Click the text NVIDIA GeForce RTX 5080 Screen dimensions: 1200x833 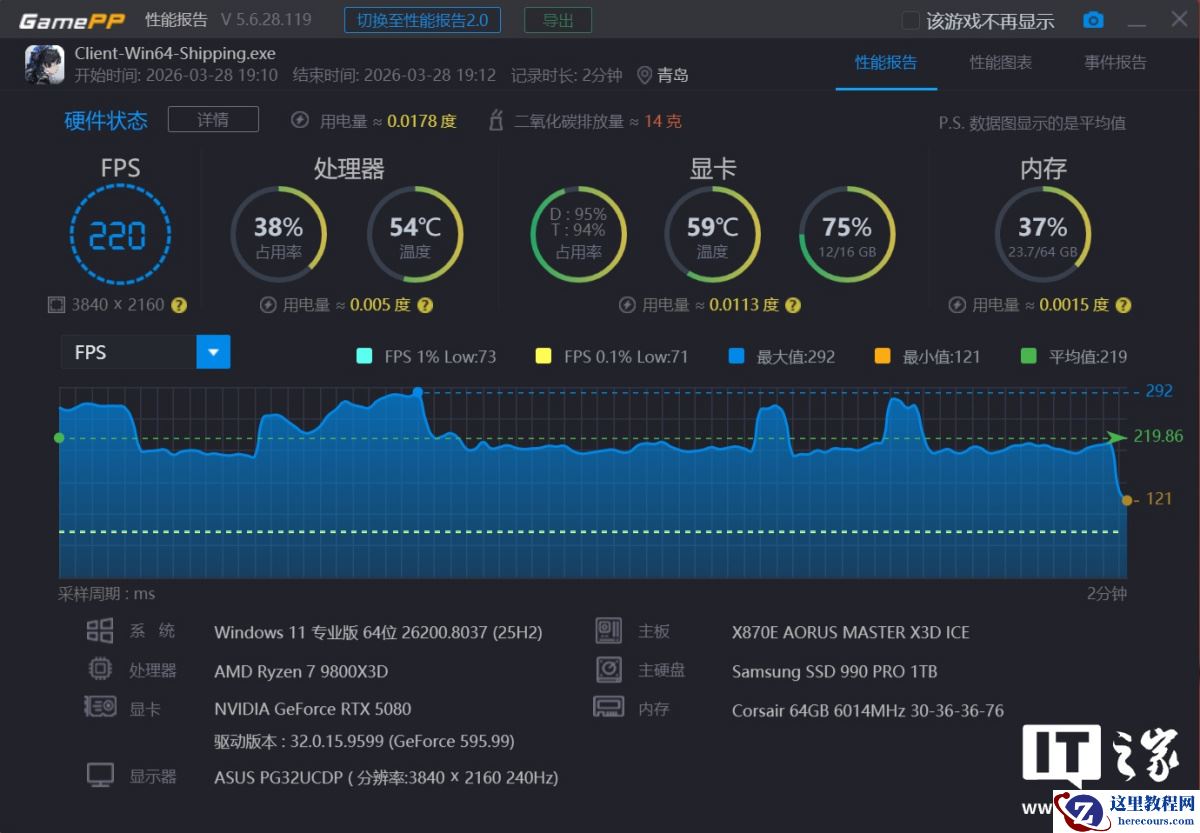coord(313,709)
